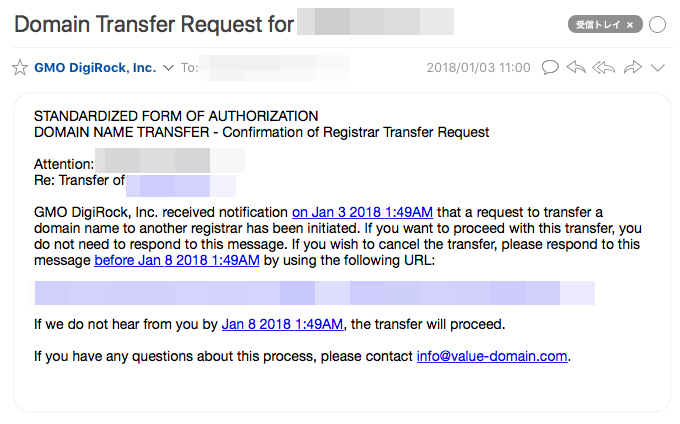680x424 pixels.
Task: Click the 'on Jan 3 2018 1:49AM' date link
Action: tap(362, 212)
